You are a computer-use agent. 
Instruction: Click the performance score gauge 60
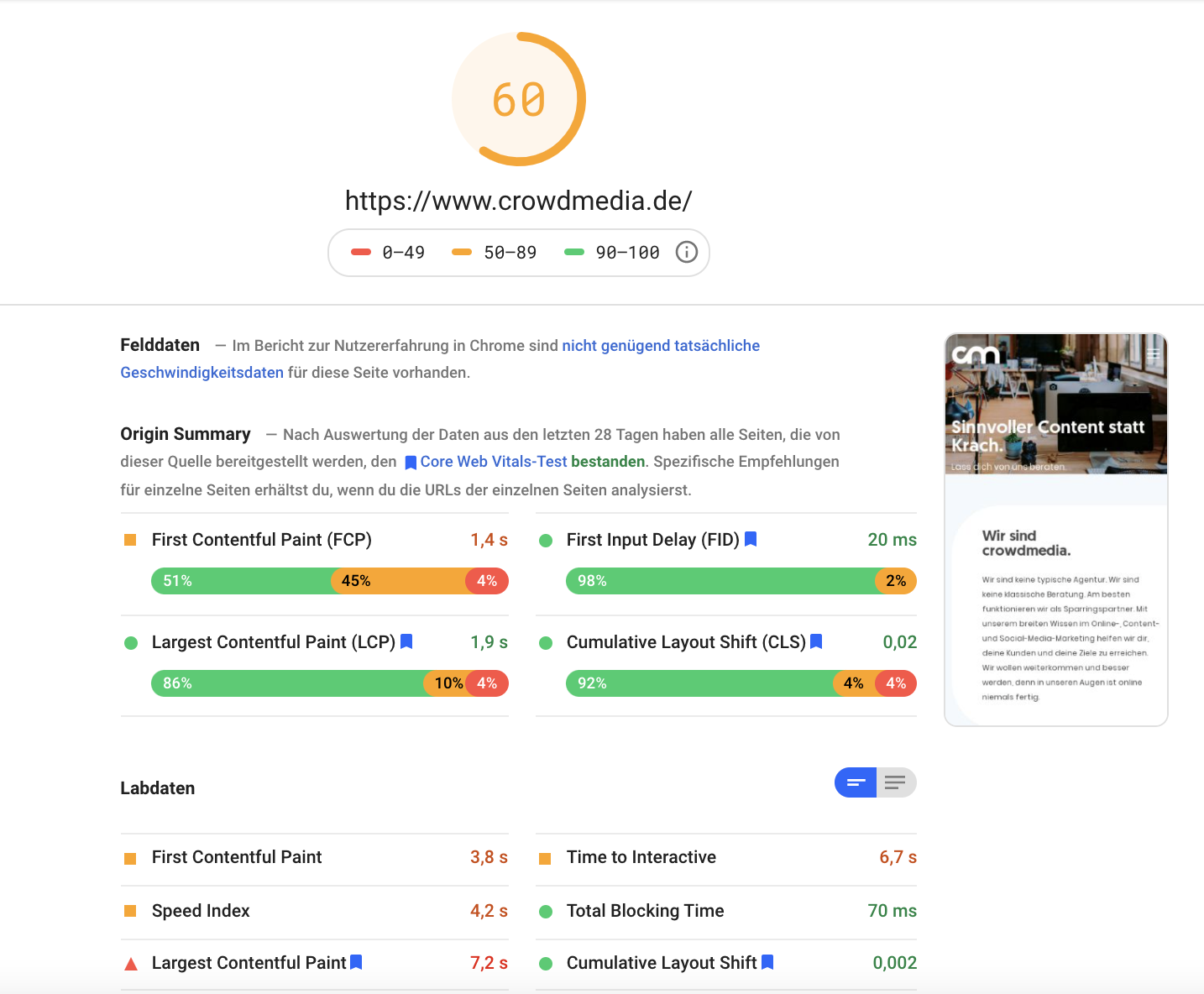coord(519,99)
